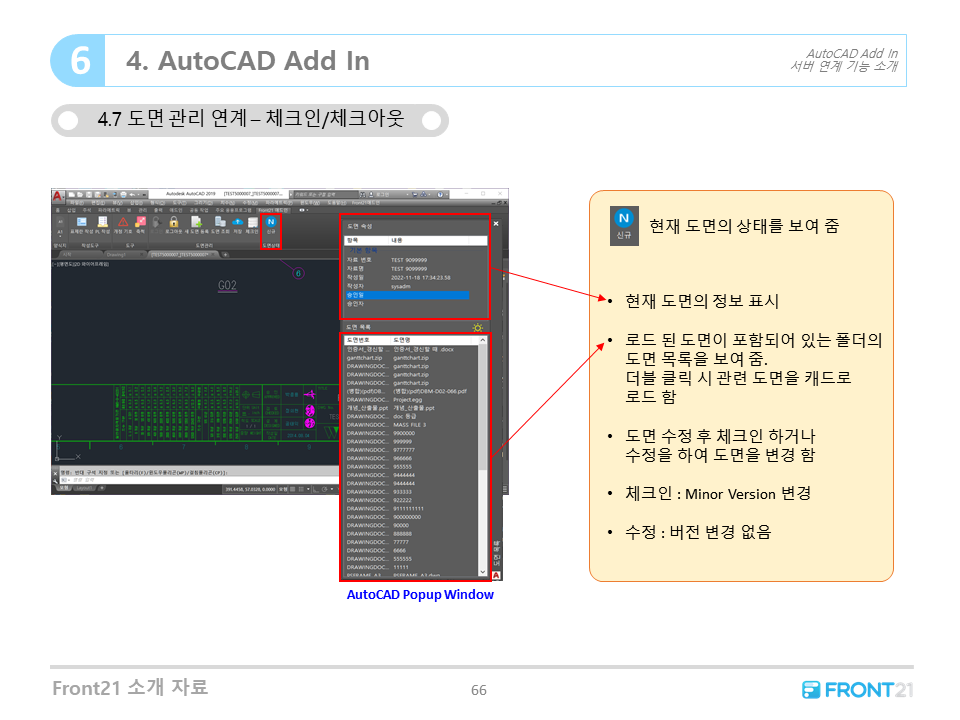Expand the Quick Access toolbar dropdown arrow
Viewport: 960px width, 720px height.
tap(144, 195)
